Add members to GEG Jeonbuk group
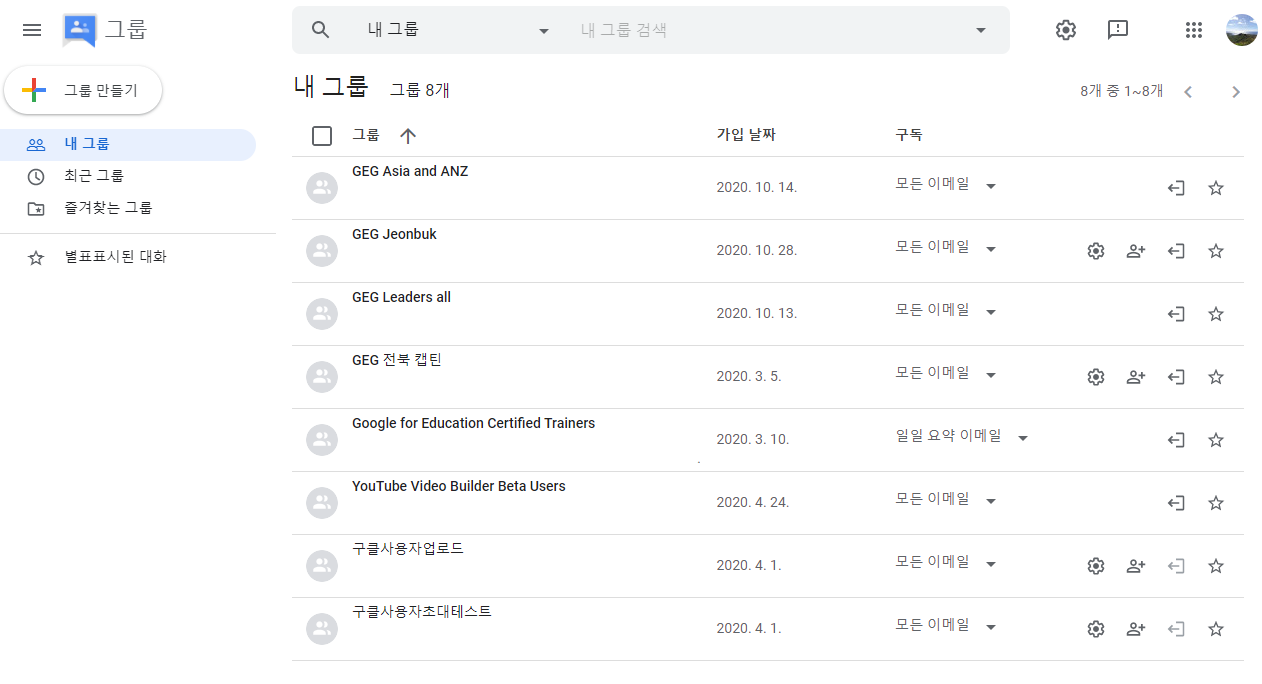 [x=1136, y=251]
